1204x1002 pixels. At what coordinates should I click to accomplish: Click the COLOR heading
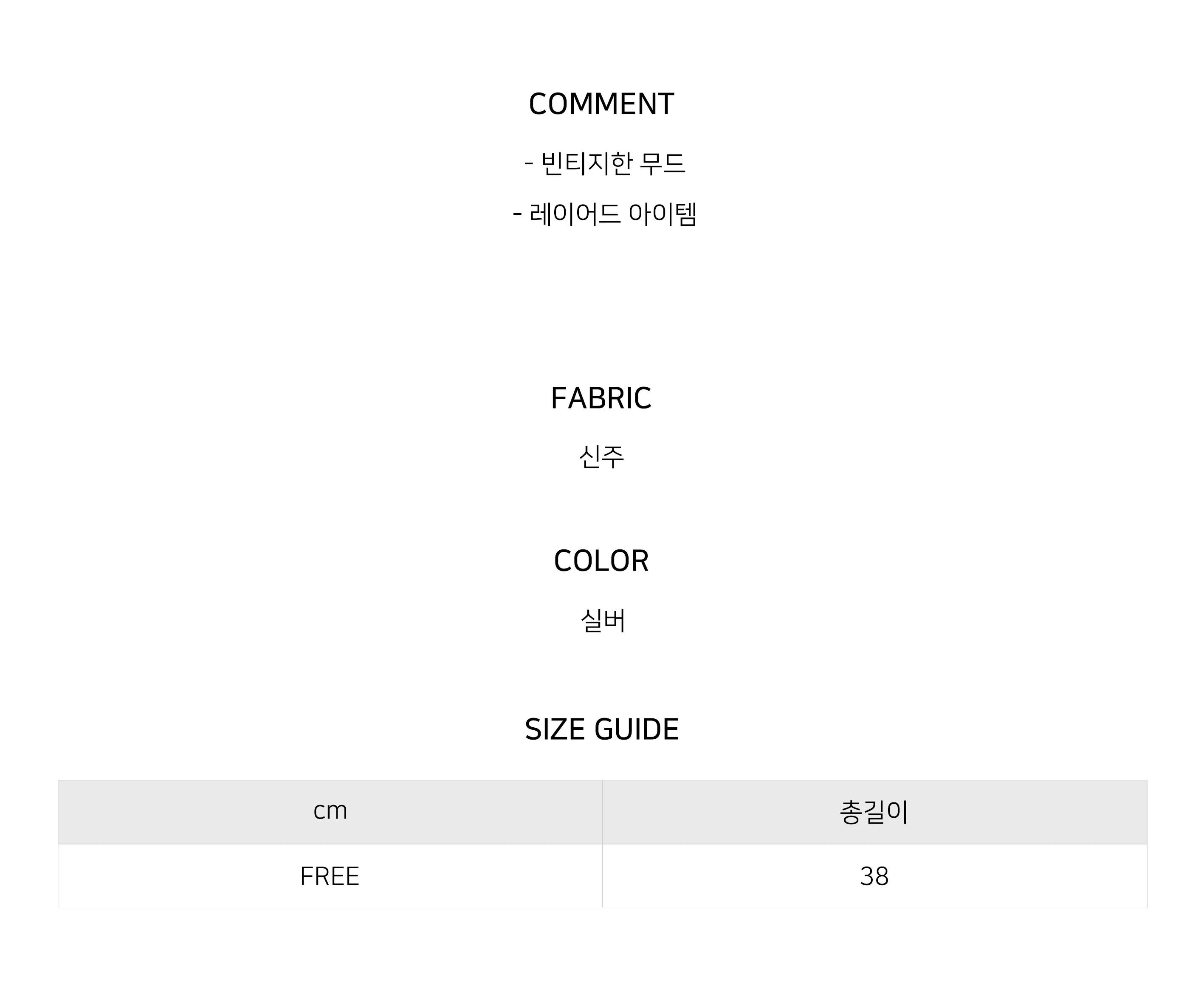tap(601, 560)
